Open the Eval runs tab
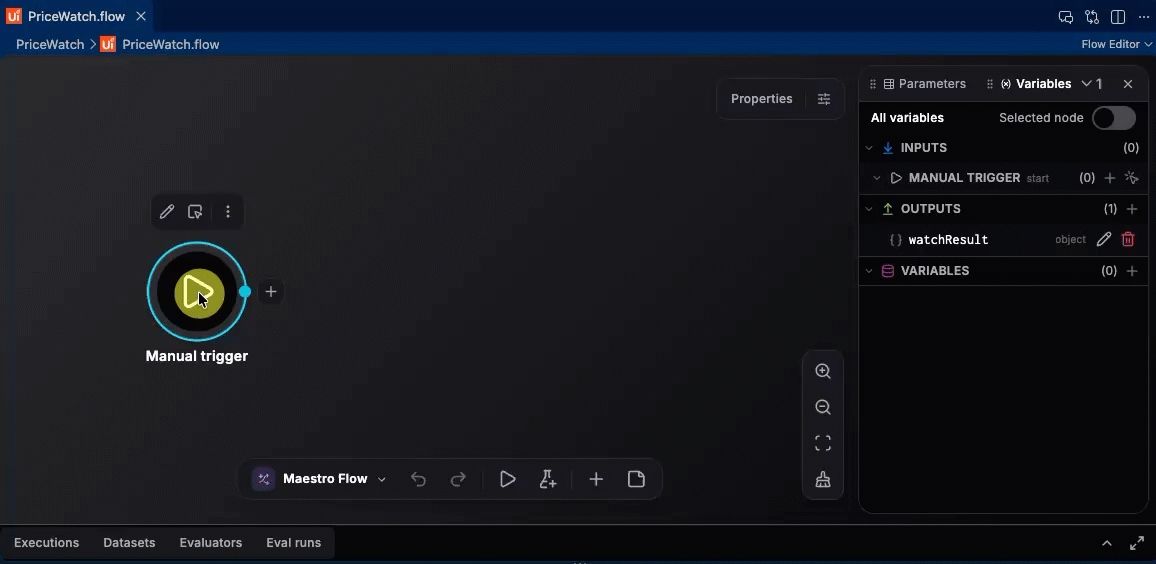The image size is (1156, 564). [293, 543]
